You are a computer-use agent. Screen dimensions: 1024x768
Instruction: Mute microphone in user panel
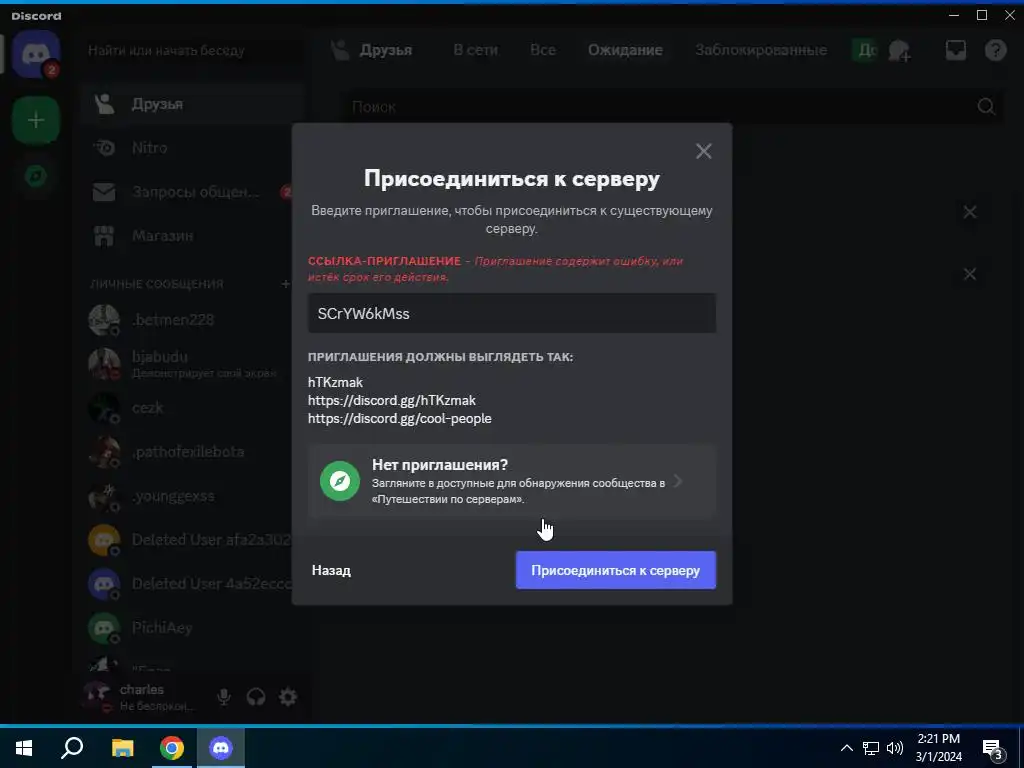223,697
